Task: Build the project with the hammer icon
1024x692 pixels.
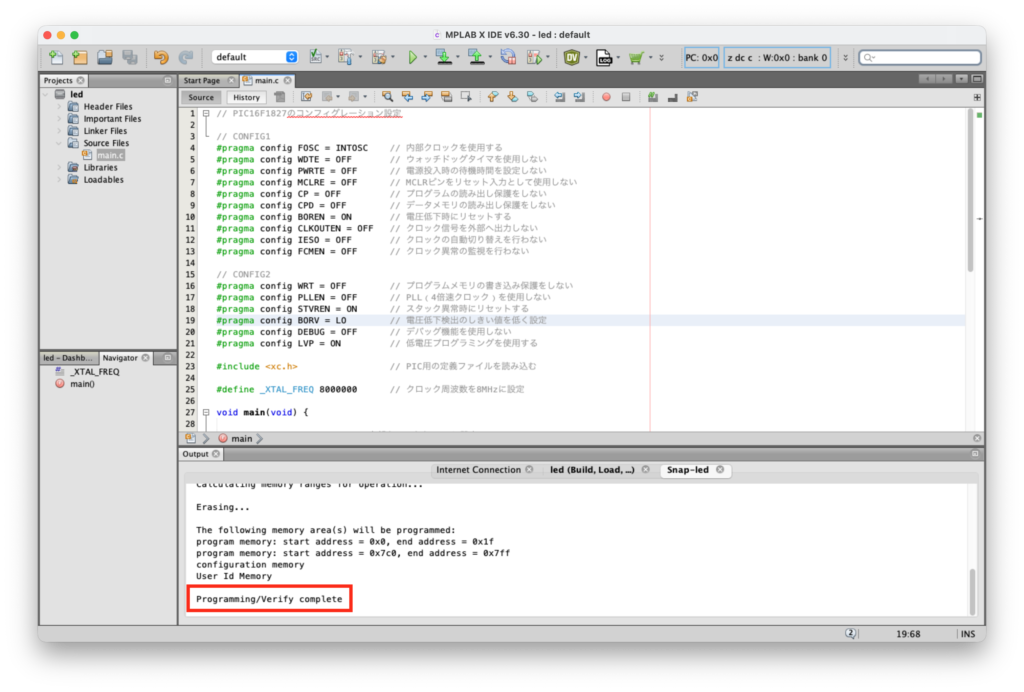Action: tap(345, 57)
